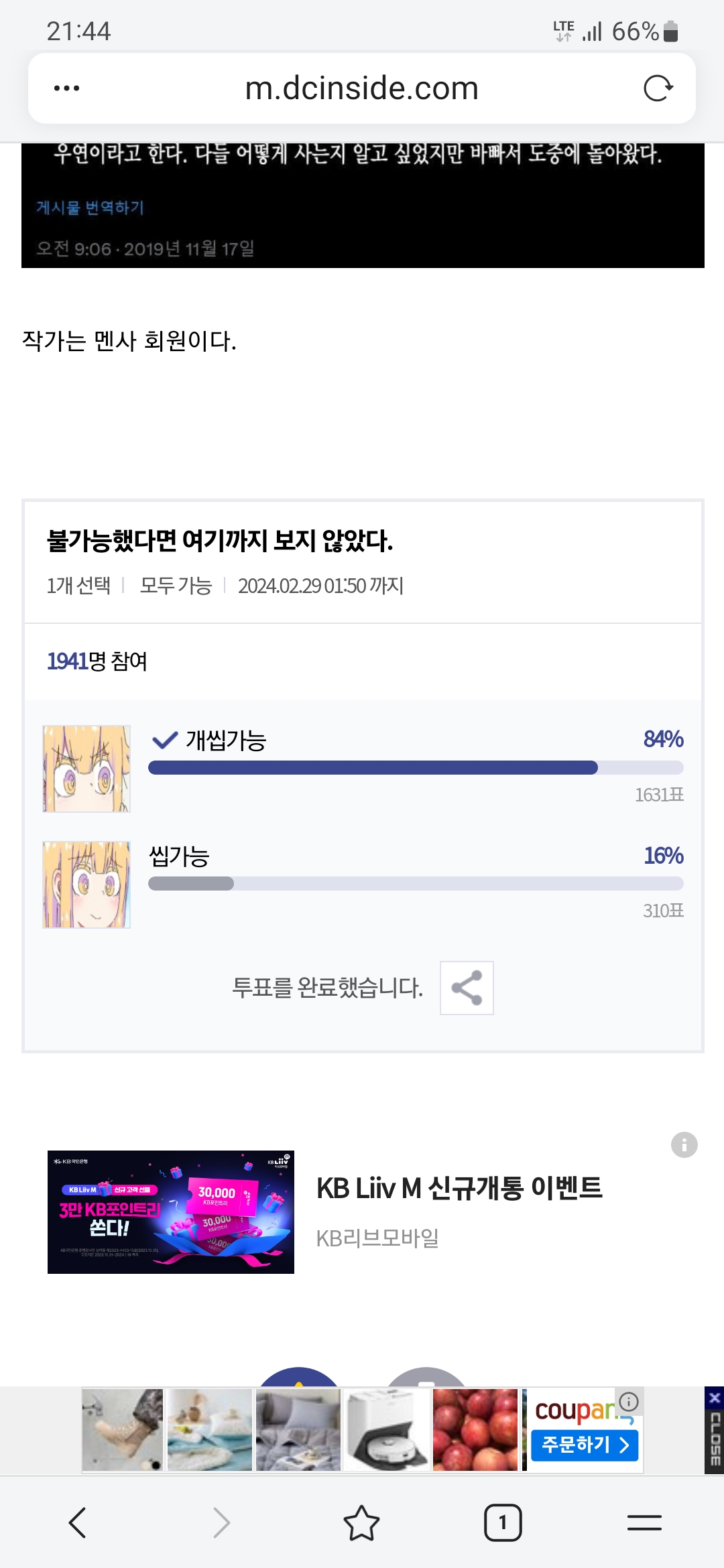Open the tab switcher showing 1 tab
This screenshot has height=1568, width=724.
[503, 1522]
